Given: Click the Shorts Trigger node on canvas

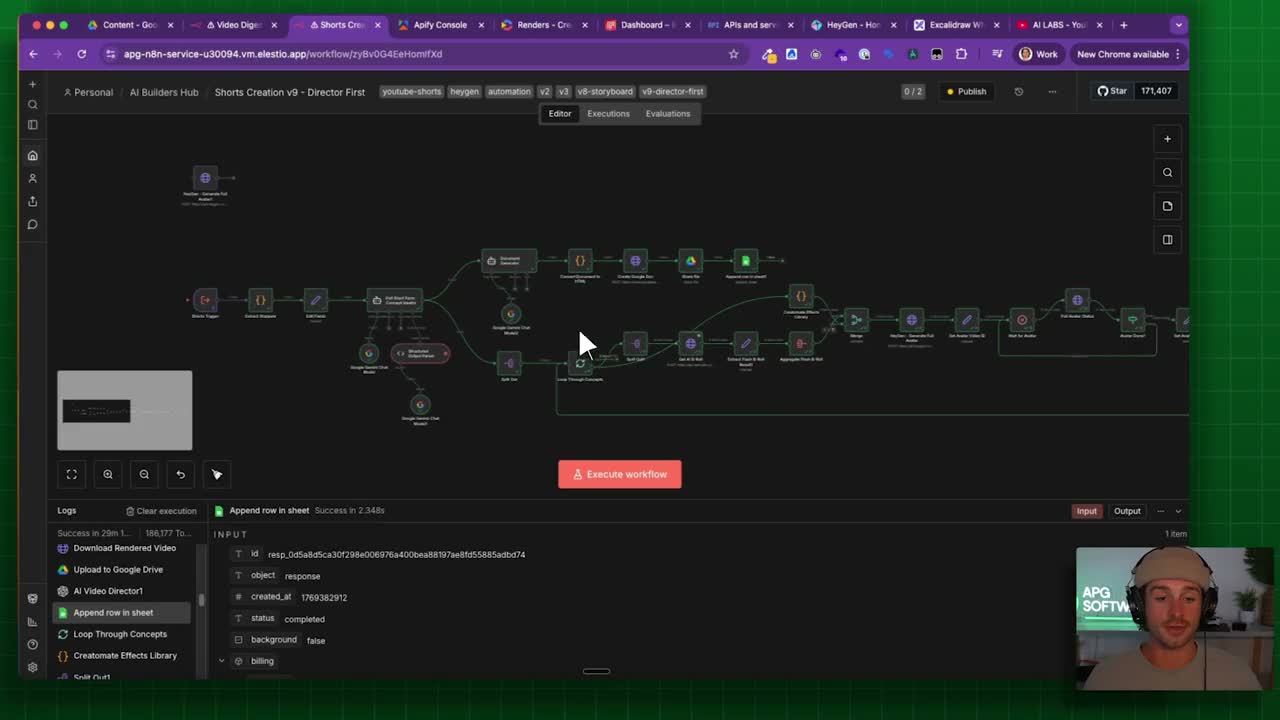Looking at the screenshot, I should (205, 300).
